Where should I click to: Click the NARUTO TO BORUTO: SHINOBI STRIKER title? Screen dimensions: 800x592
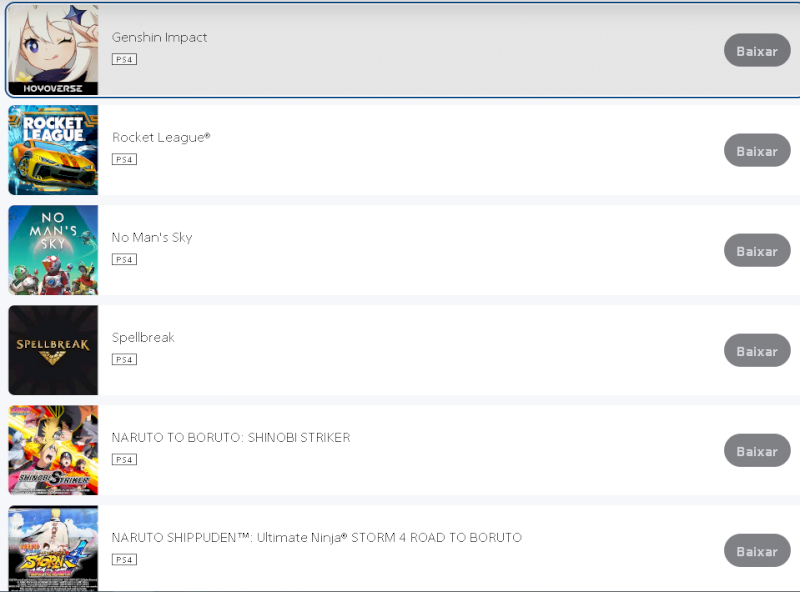(231, 437)
